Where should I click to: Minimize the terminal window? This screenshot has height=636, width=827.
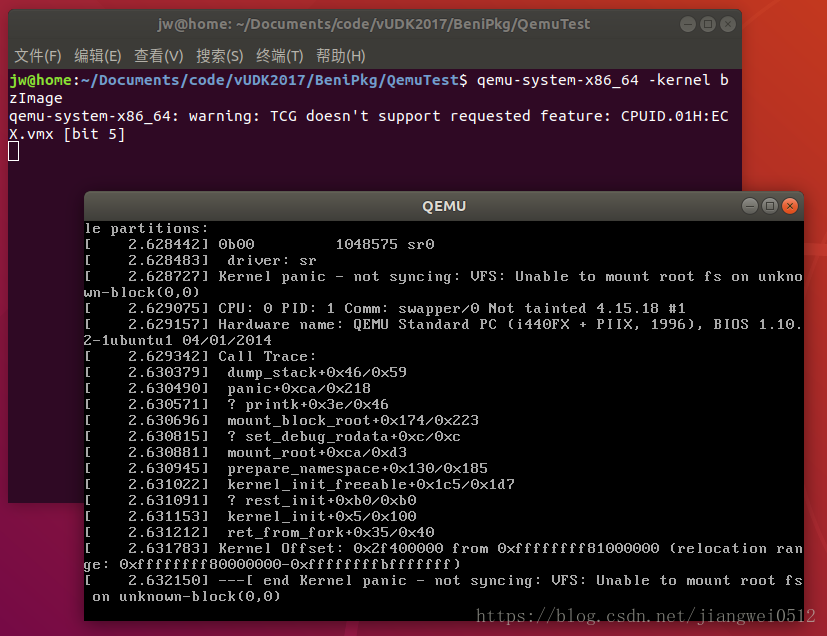688,24
